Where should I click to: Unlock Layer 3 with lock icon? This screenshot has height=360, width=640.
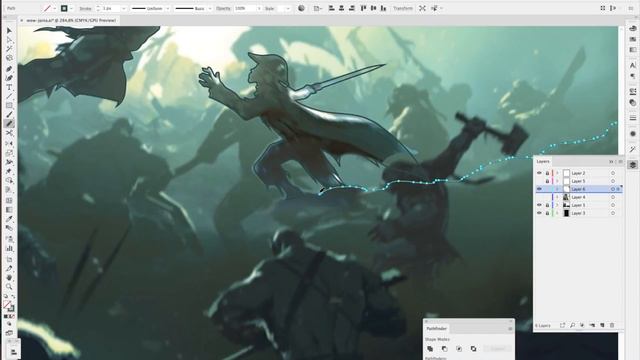click(x=547, y=213)
